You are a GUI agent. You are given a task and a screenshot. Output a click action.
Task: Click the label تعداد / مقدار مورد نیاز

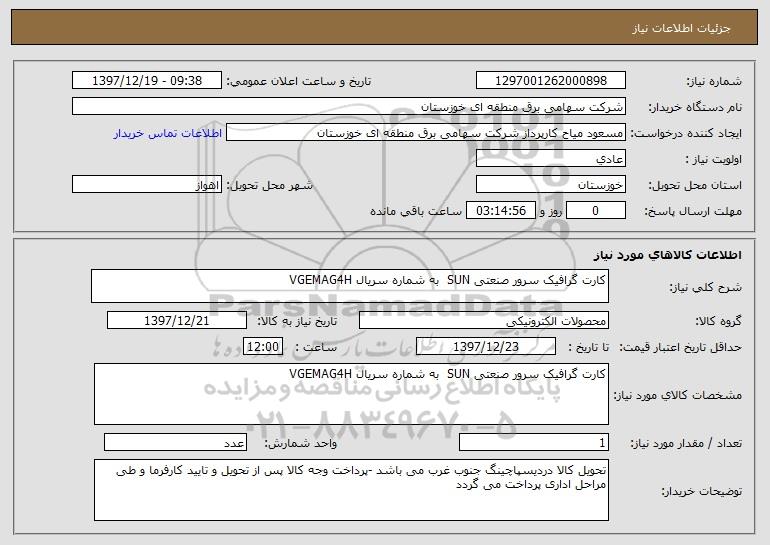pos(686,443)
